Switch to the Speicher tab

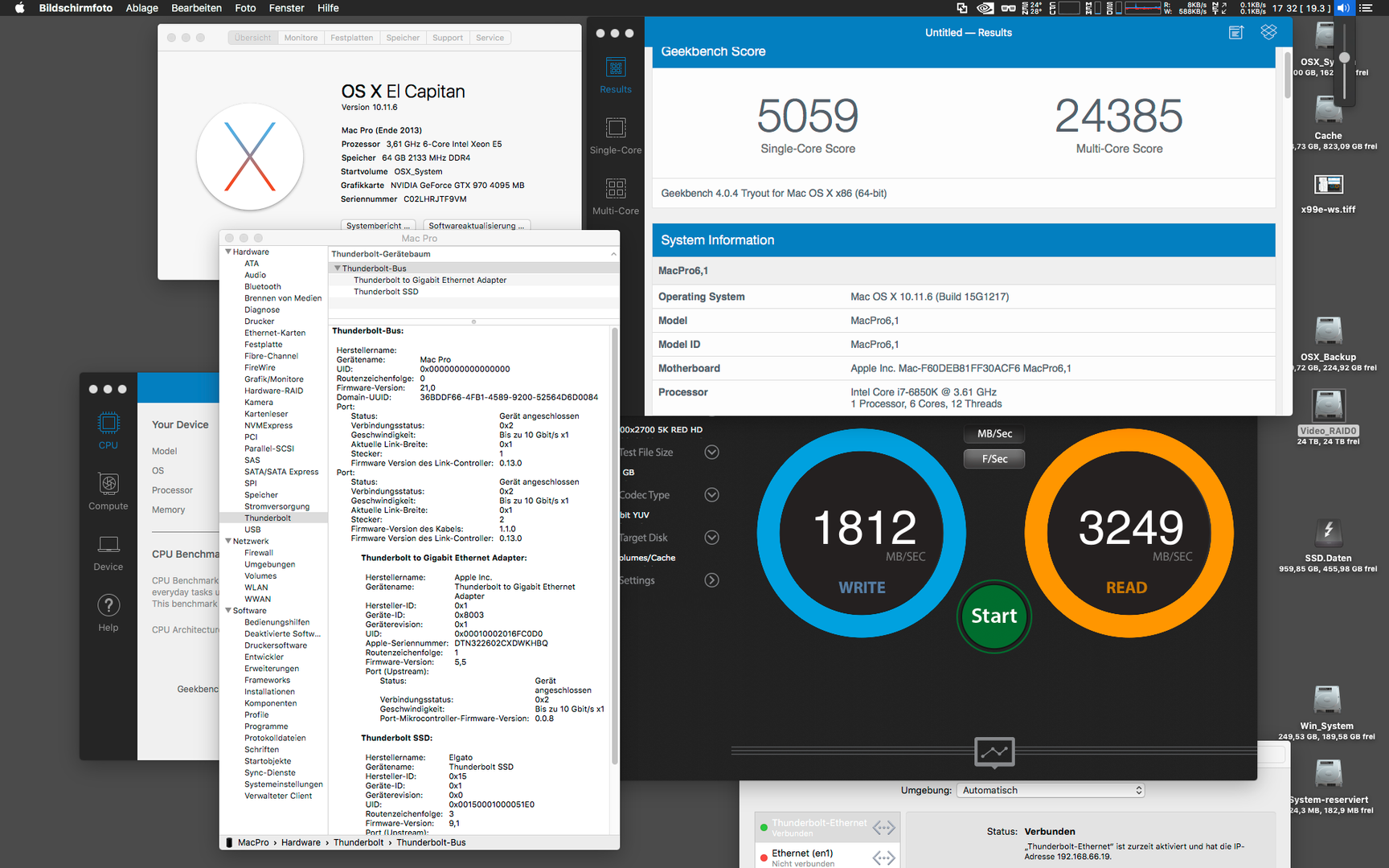tap(403, 38)
